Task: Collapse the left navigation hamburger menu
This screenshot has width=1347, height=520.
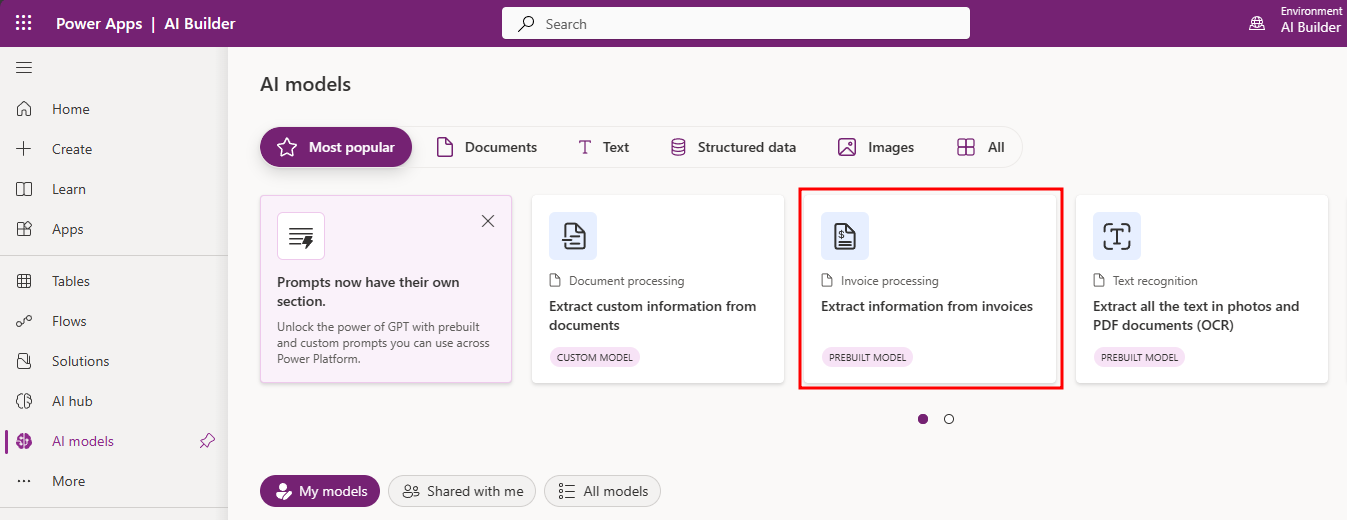Action: [x=24, y=68]
